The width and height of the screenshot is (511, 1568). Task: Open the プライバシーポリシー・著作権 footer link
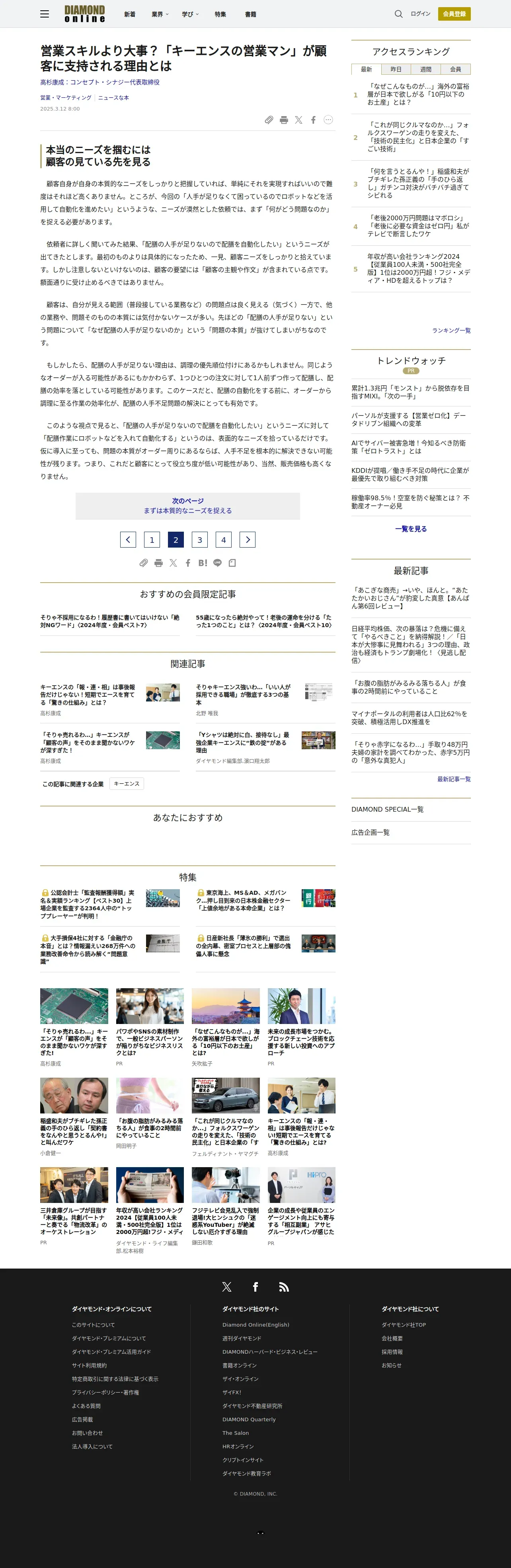click(x=105, y=1392)
